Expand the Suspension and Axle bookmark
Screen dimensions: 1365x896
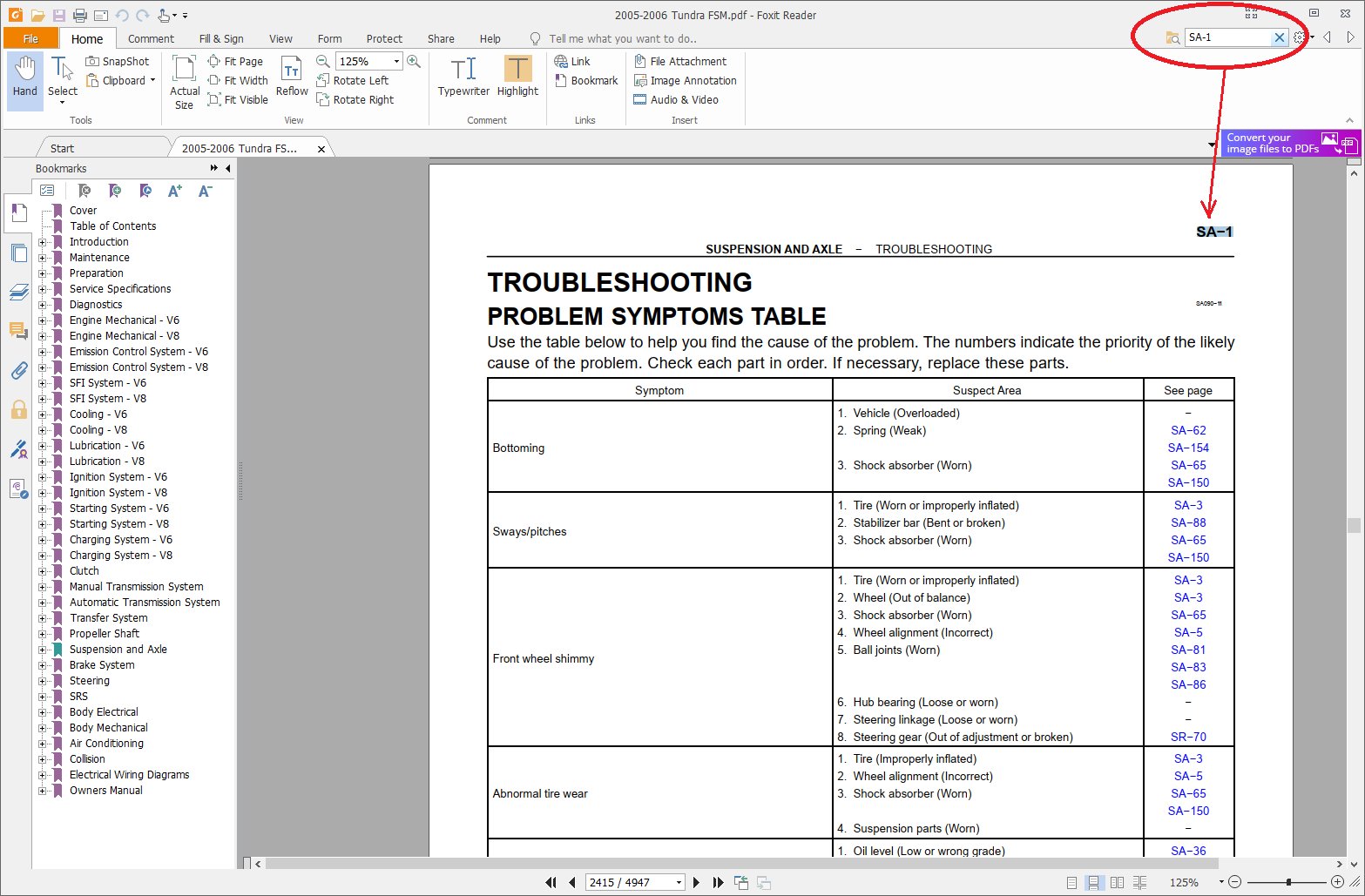click(42, 650)
